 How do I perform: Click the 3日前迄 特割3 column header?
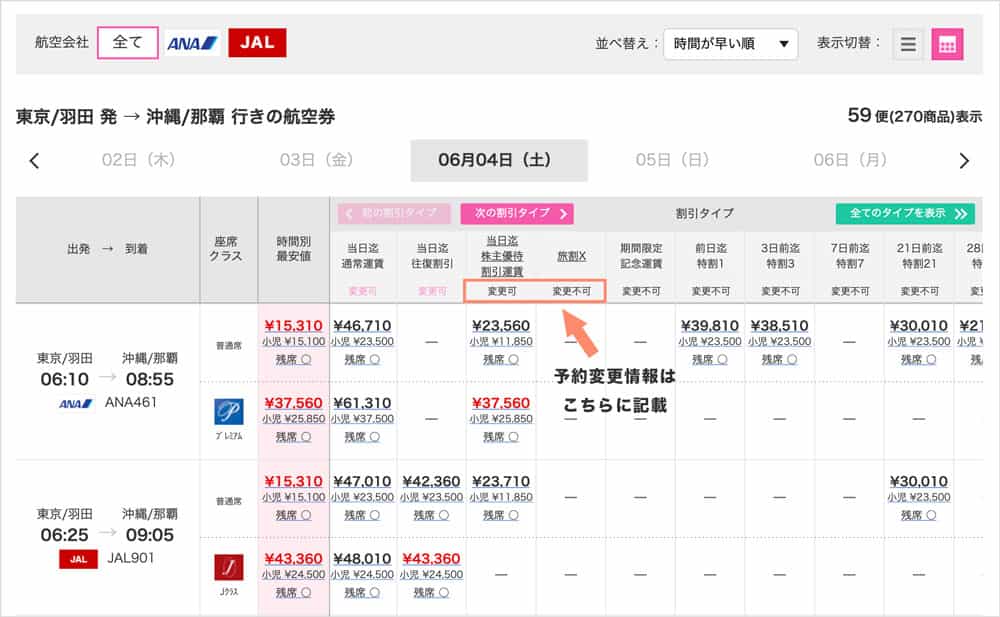click(780, 256)
